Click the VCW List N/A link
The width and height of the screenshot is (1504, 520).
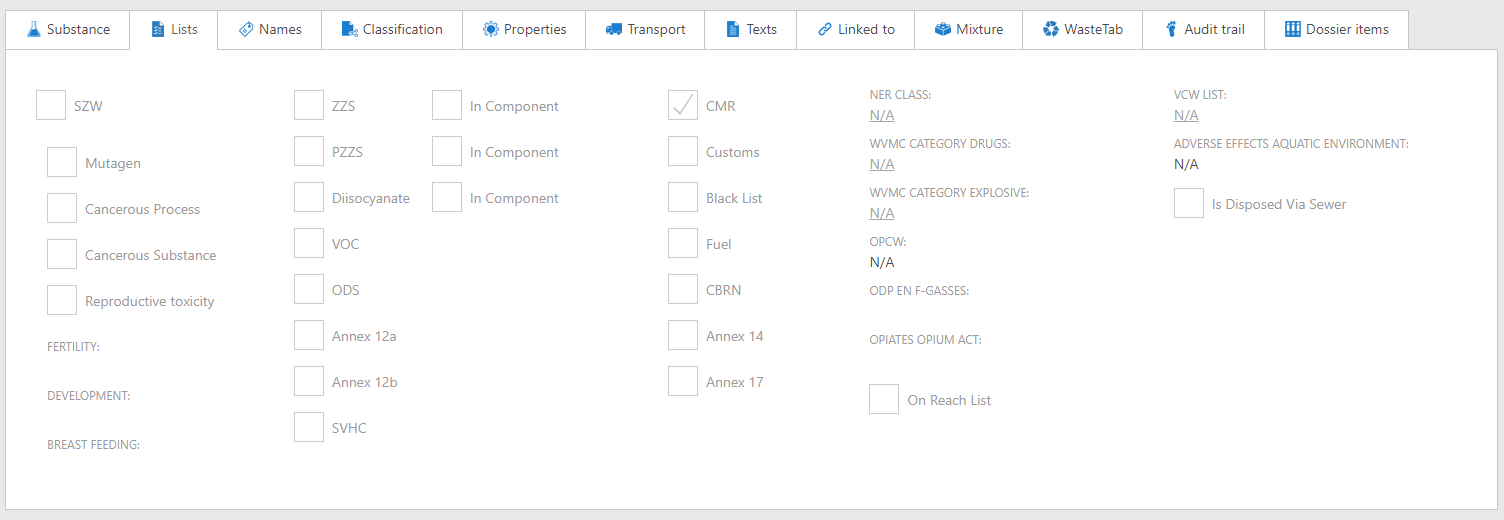tap(1186, 115)
